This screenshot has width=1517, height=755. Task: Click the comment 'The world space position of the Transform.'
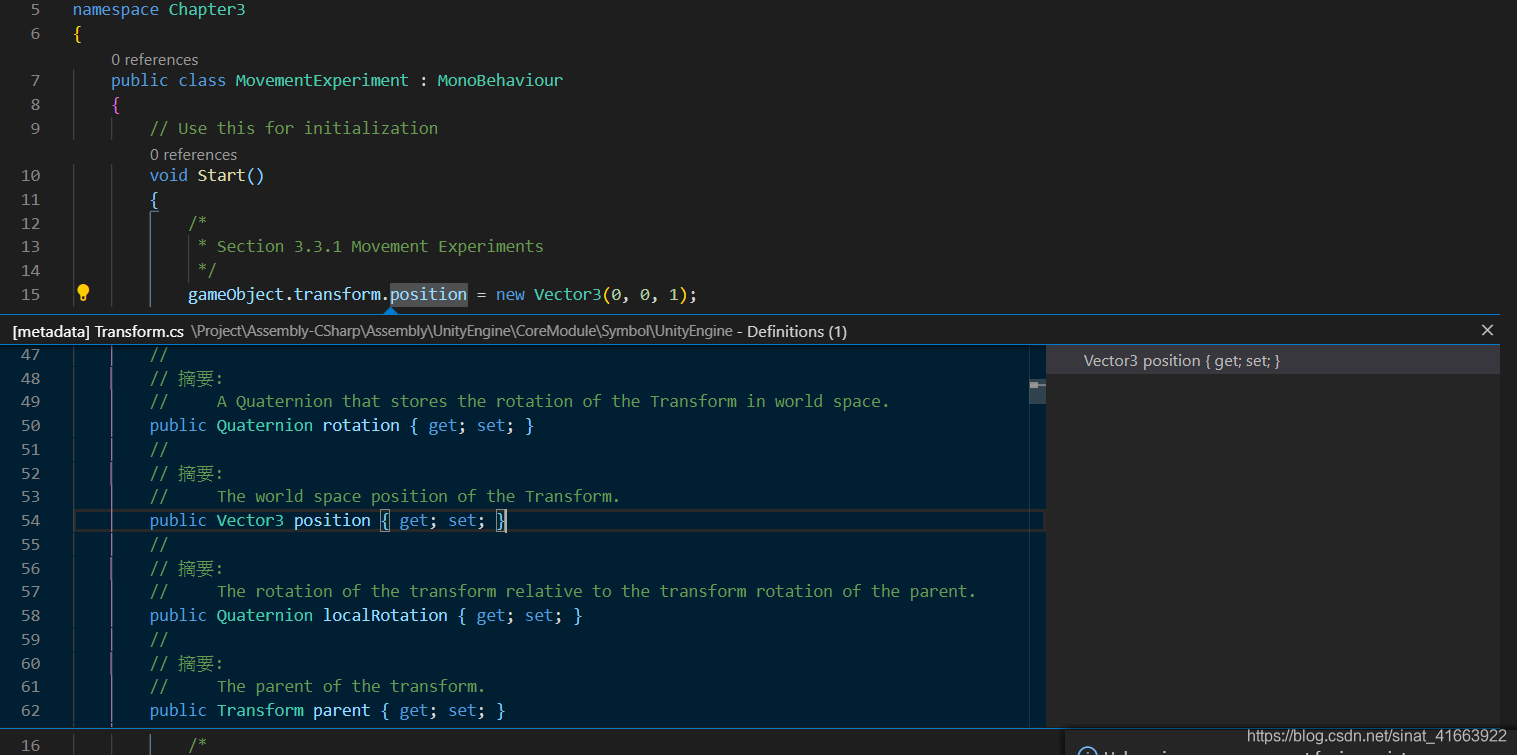(419, 496)
